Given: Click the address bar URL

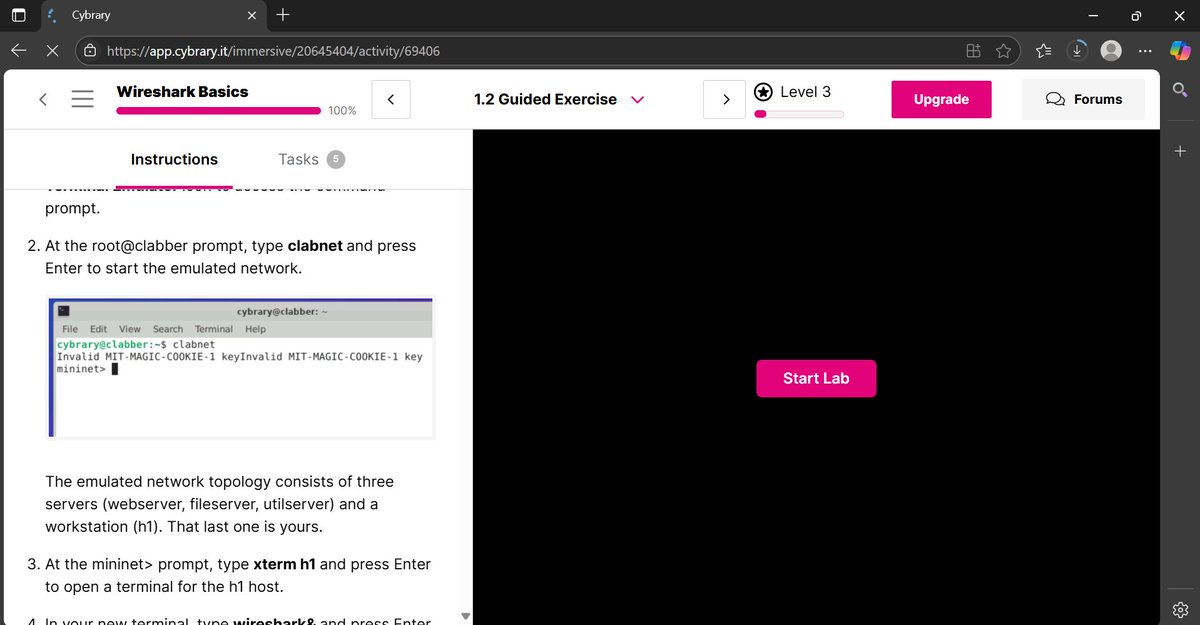Looking at the screenshot, I should [x=273, y=51].
